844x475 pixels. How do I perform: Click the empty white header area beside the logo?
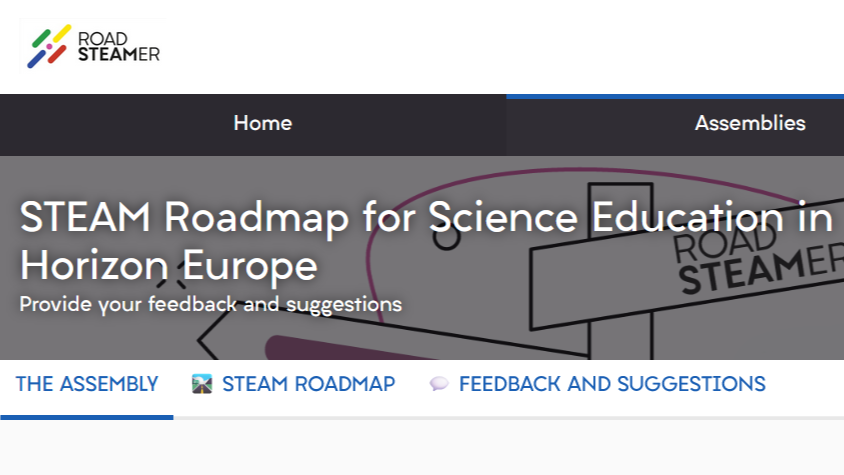[x=501, y=47]
